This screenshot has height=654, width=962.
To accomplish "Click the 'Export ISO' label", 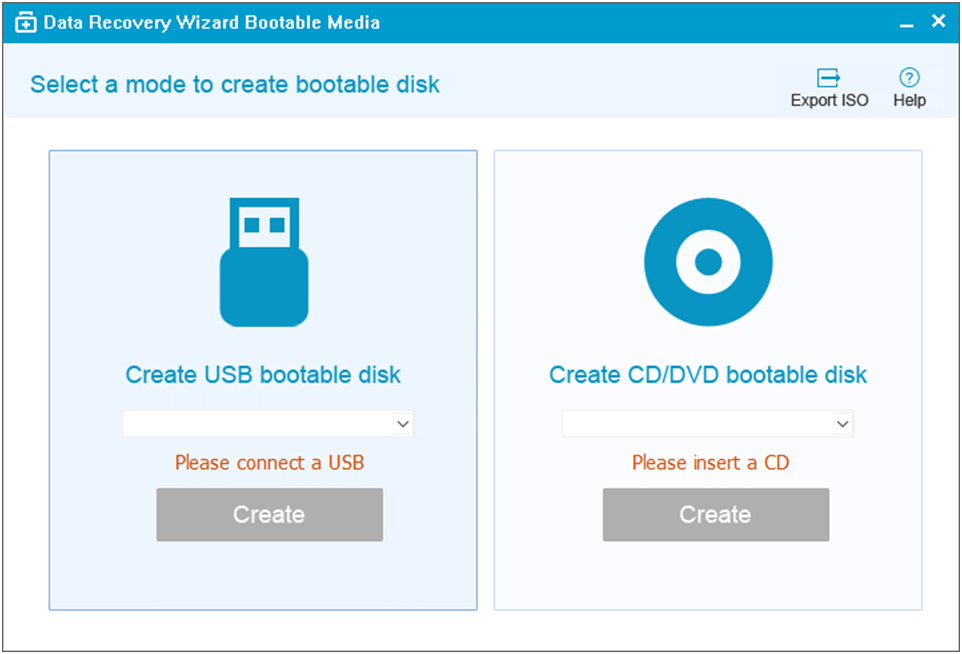I will click(829, 100).
